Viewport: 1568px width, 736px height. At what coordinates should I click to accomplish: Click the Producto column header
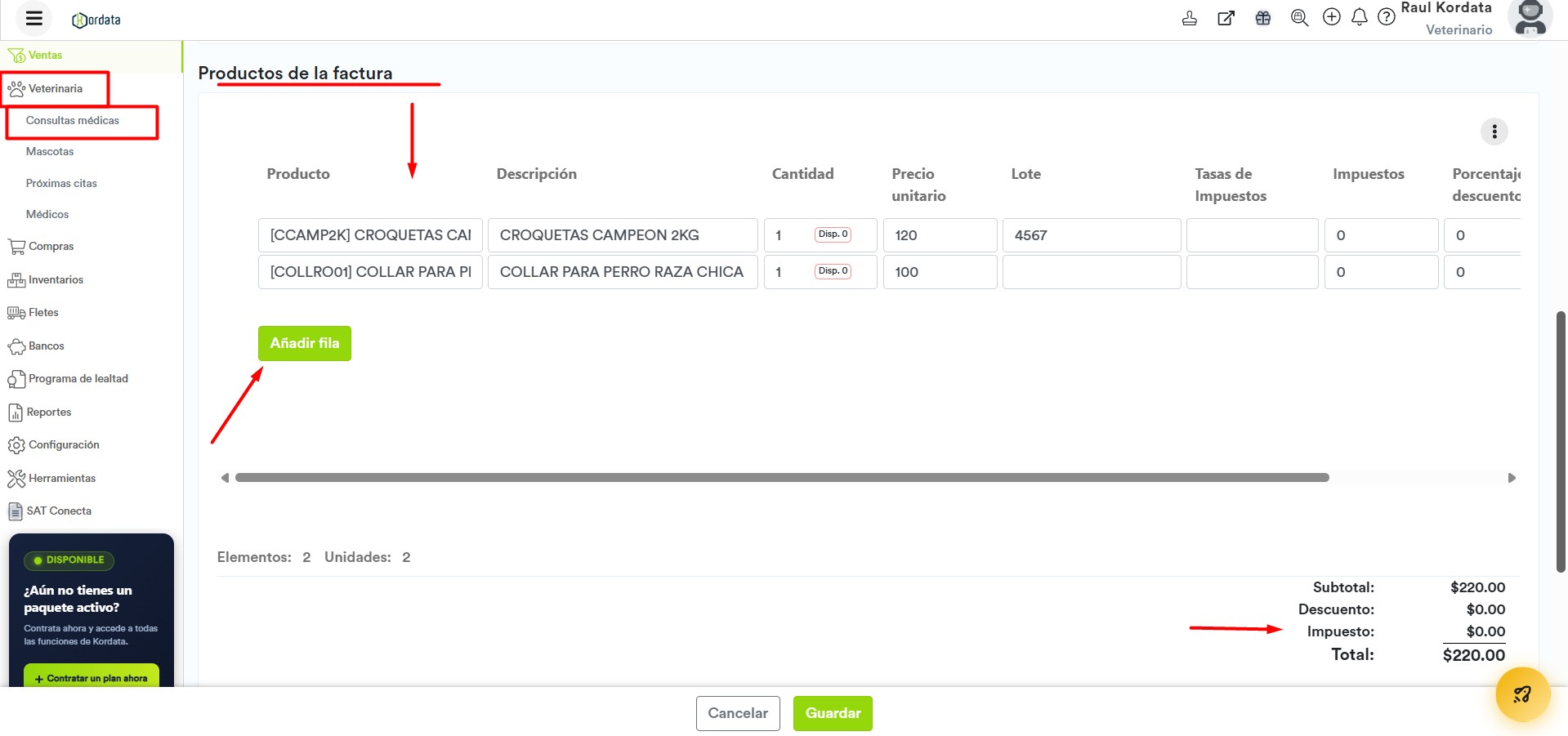coord(298,174)
